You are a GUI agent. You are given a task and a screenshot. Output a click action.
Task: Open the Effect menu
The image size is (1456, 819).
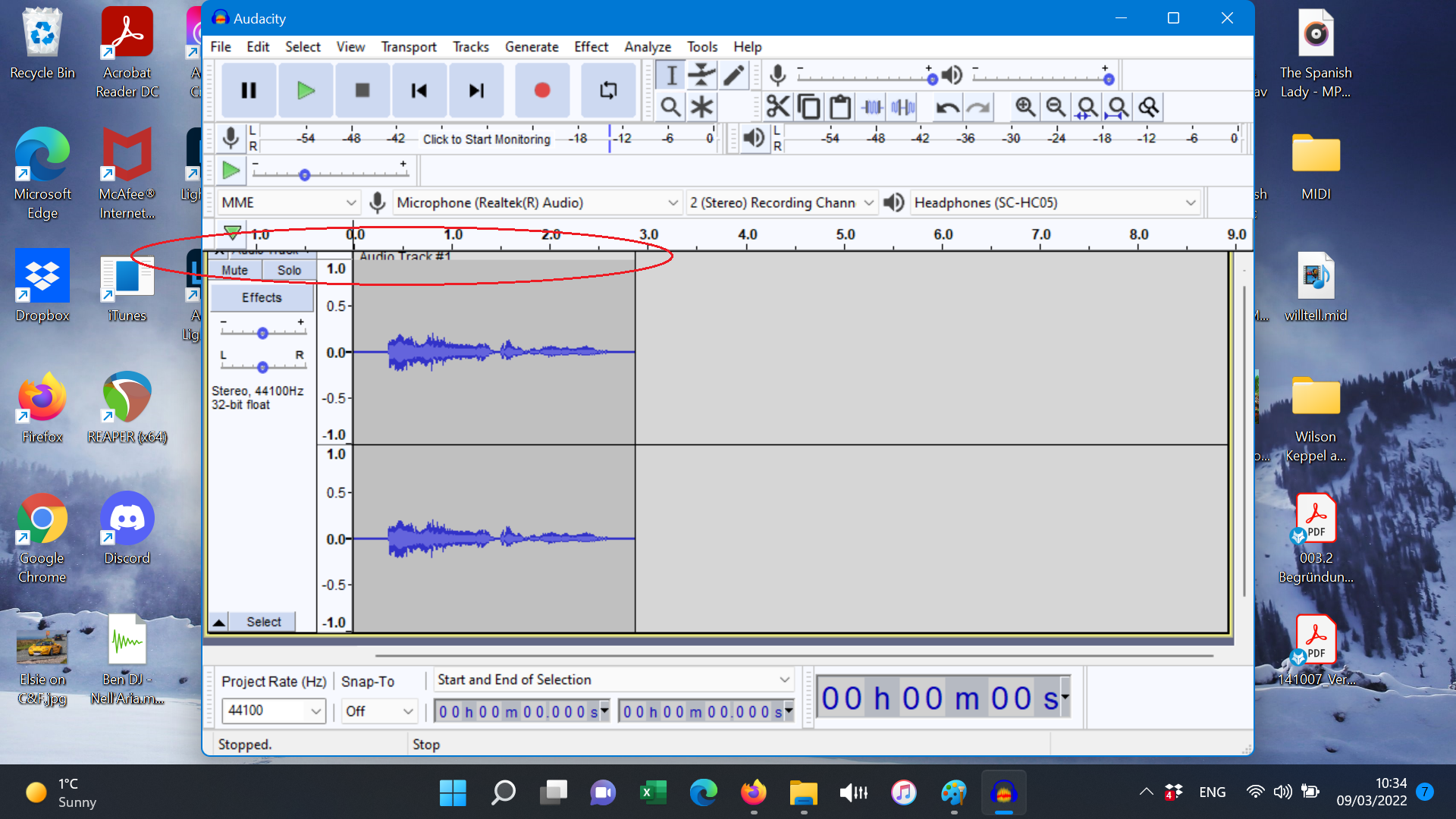point(591,47)
